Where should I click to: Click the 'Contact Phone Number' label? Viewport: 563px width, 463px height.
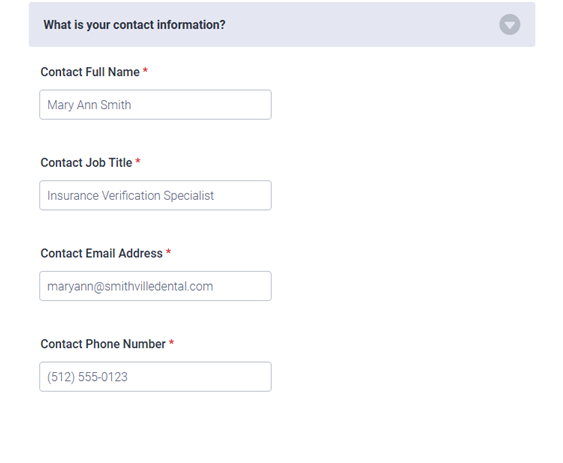[x=103, y=344]
